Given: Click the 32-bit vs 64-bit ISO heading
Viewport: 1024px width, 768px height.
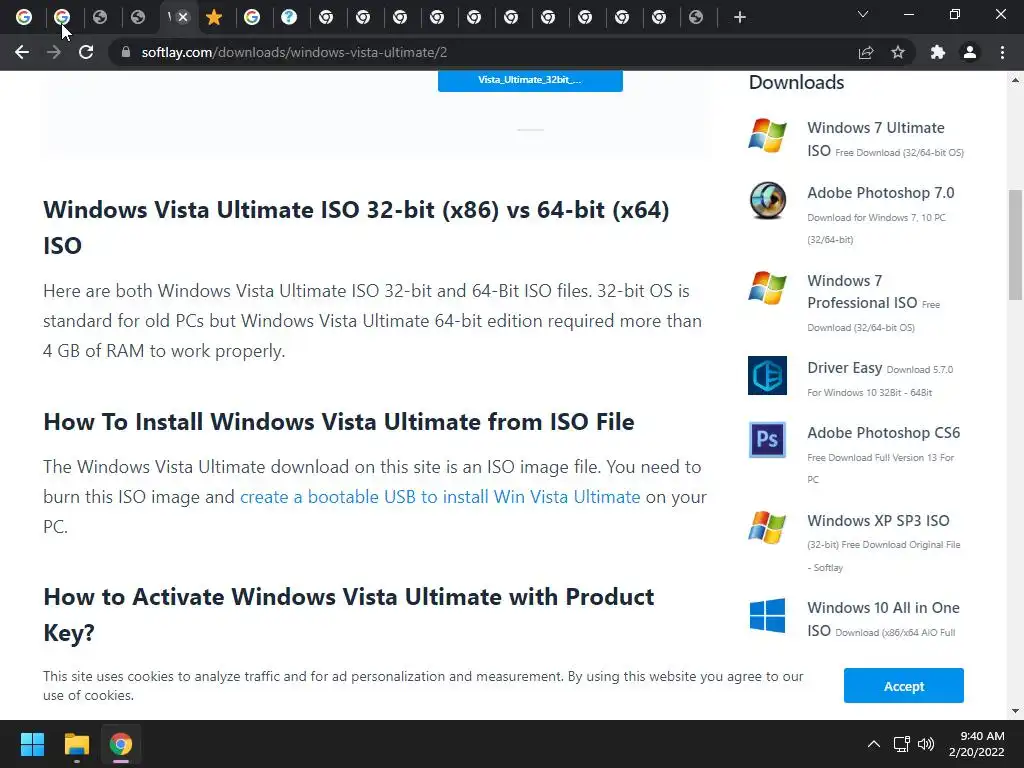Looking at the screenshot, I should coord(356,227).
